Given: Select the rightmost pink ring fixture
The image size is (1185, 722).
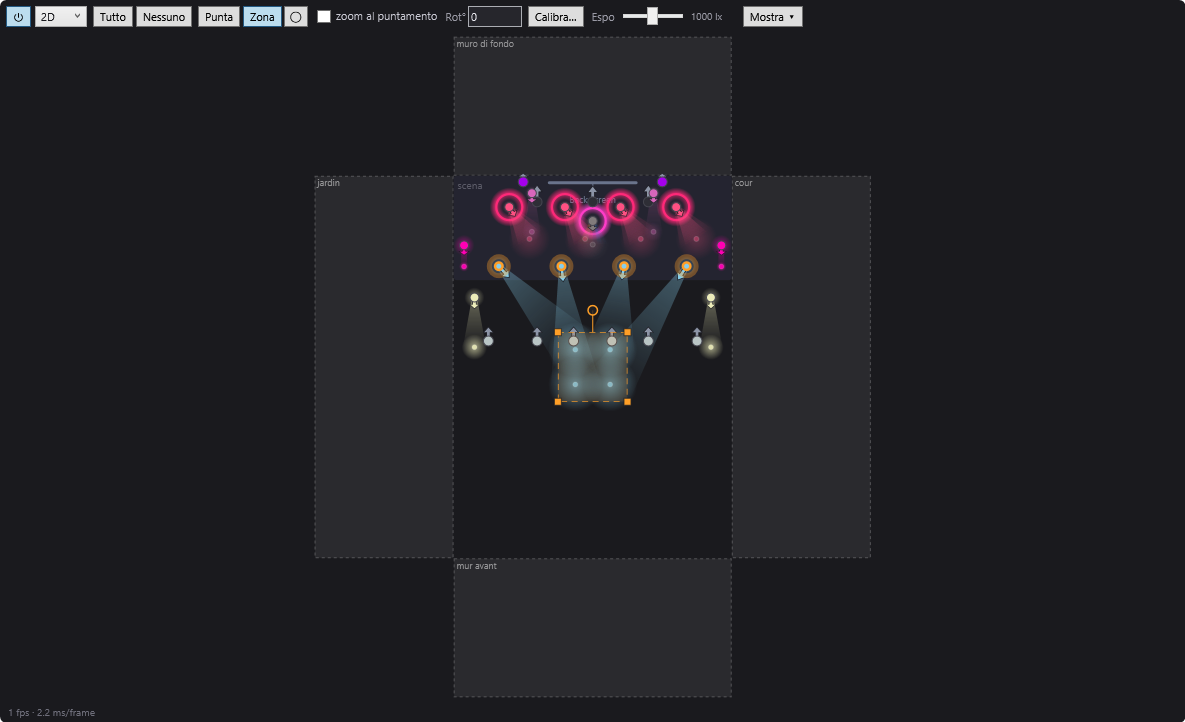Looking at the screenshot, I should coord(676,207).
